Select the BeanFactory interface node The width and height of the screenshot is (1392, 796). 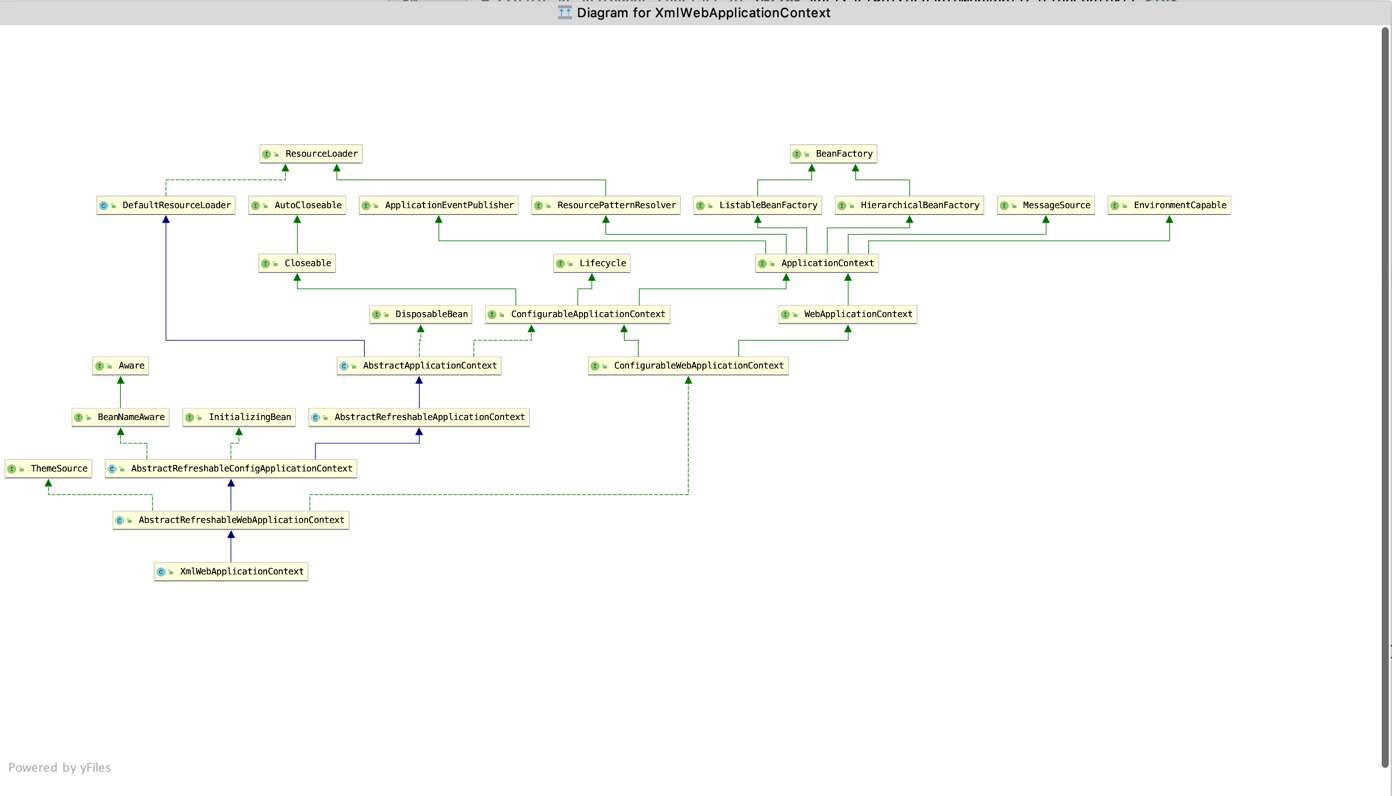click(834, 154)
